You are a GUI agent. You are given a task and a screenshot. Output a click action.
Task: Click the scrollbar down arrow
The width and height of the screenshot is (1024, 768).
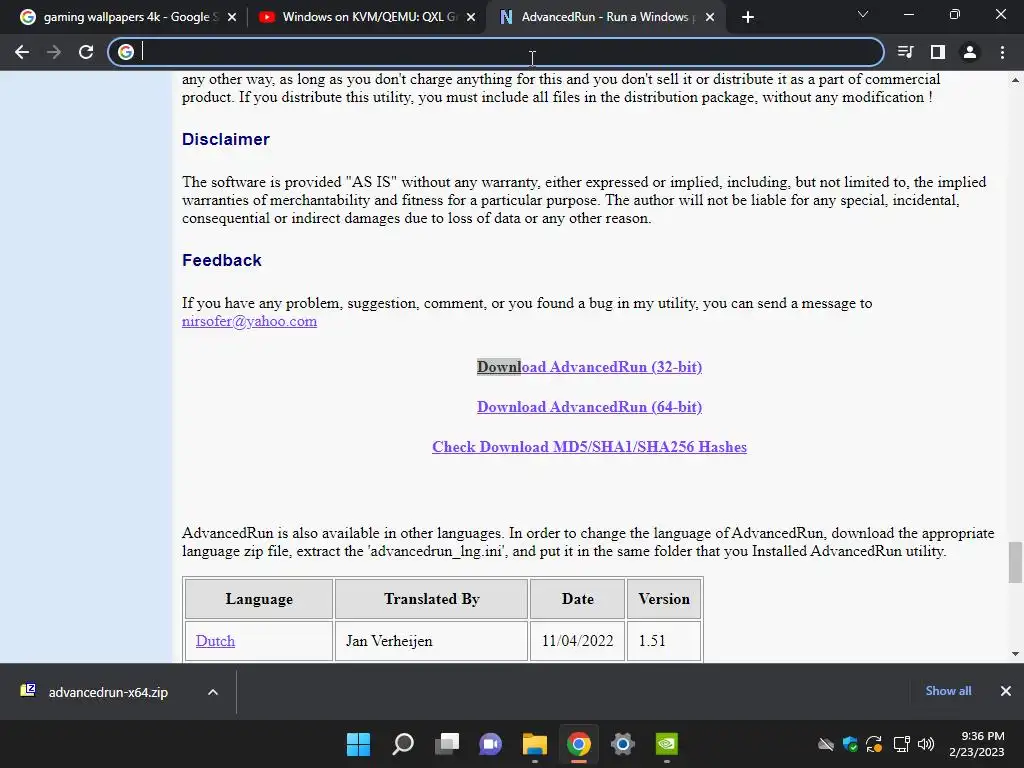(1015, 654)
